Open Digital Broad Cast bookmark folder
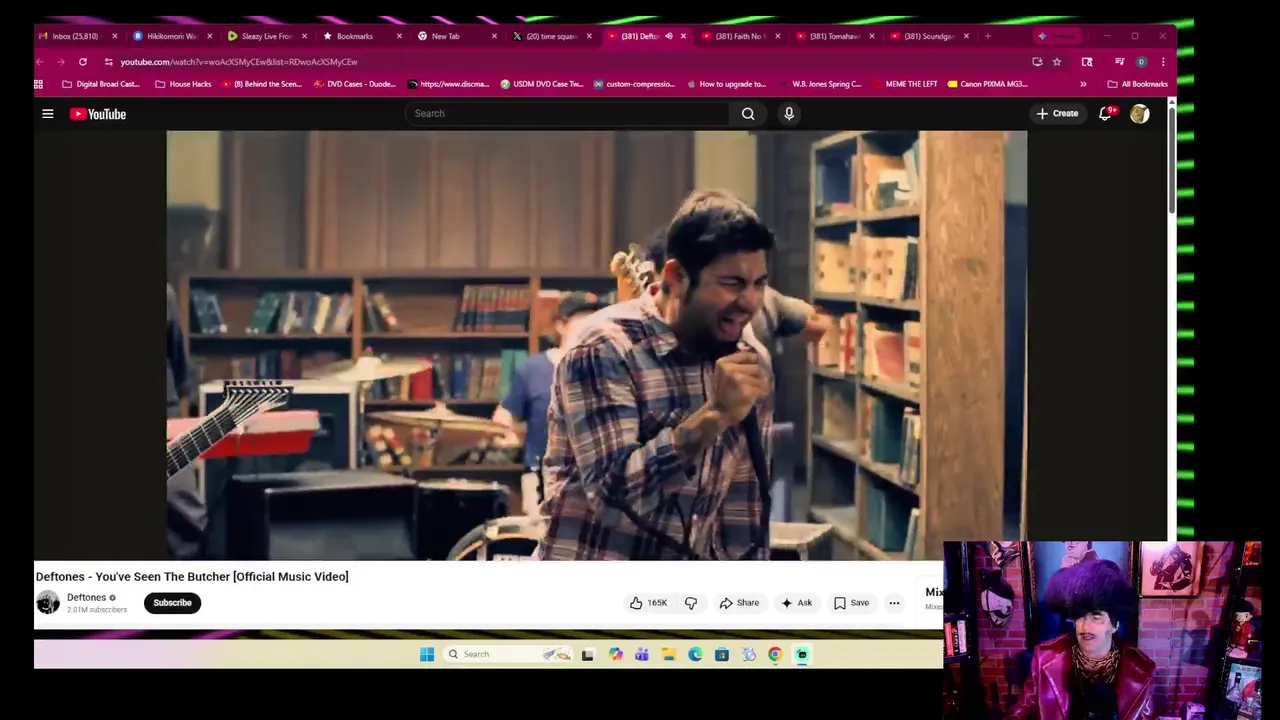1280x720 pixels. click(100, 84)
